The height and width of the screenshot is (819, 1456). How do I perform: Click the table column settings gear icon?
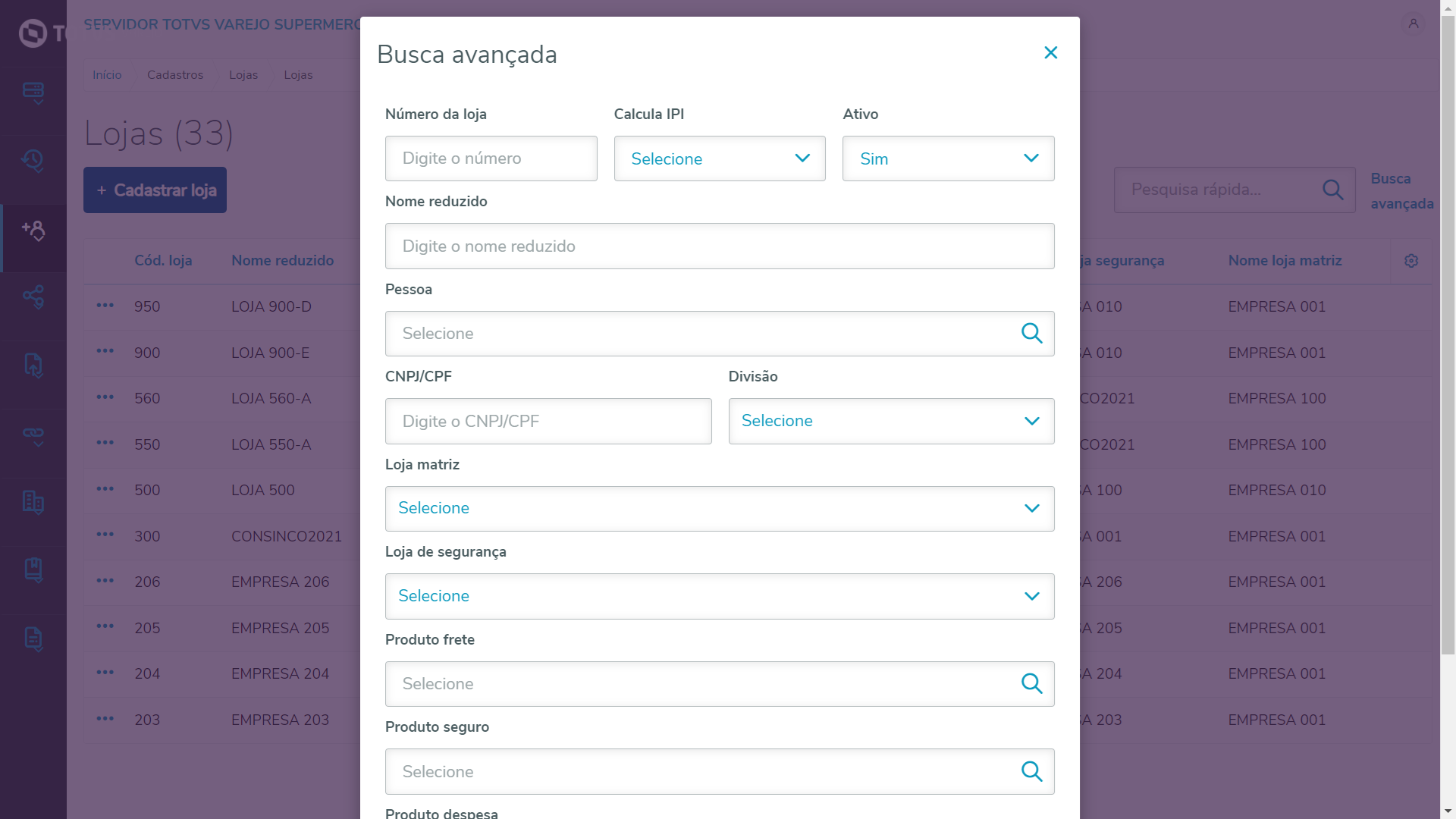pyautogui.click(x=1411, y=261)
